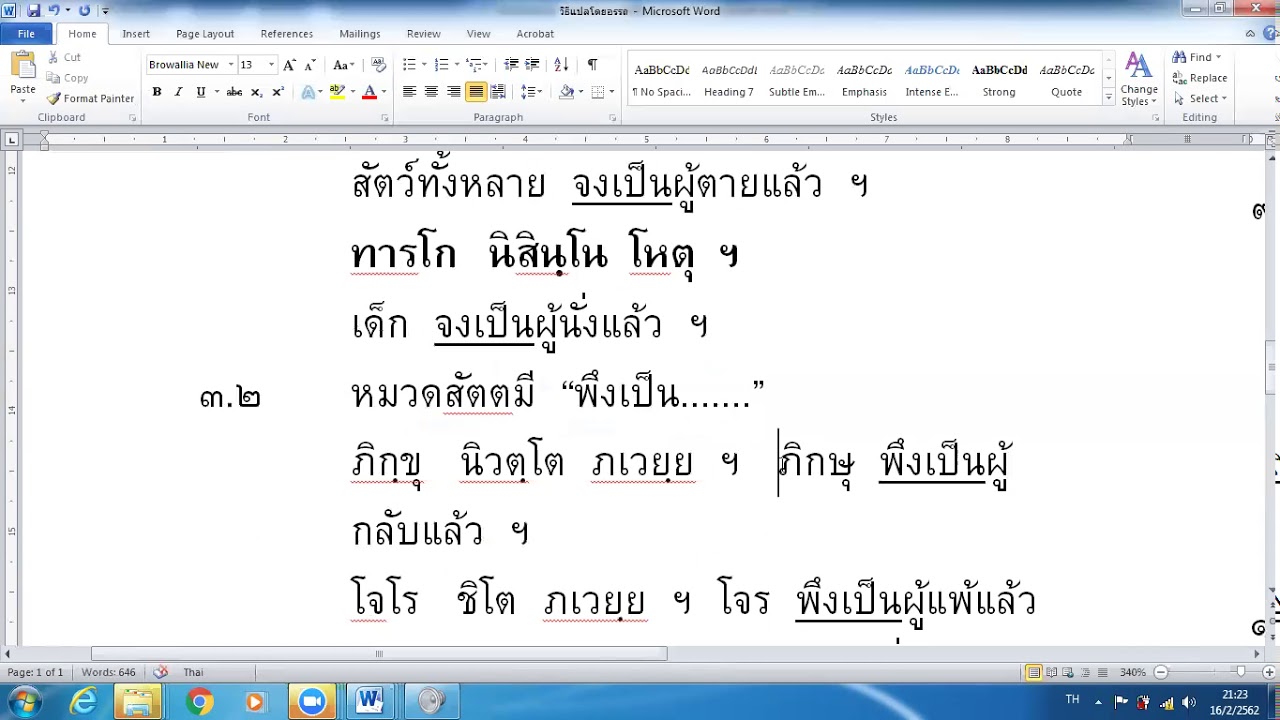Screen dimensions: 1280x720
Task: Open the Borders dropdown arrow
Action: 612,92
